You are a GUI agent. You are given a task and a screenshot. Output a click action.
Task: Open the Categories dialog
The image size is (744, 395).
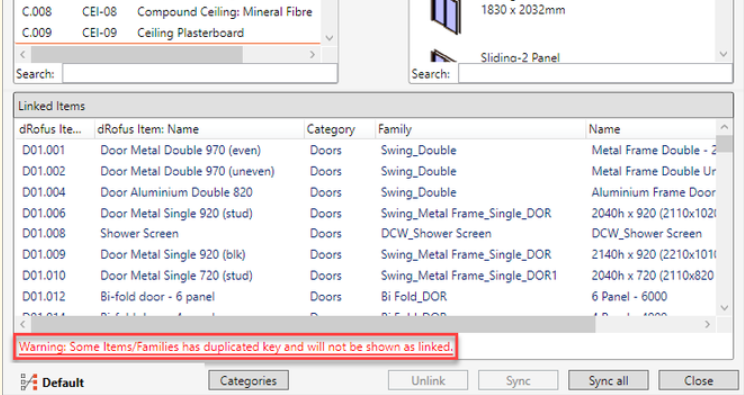[248, 381]
